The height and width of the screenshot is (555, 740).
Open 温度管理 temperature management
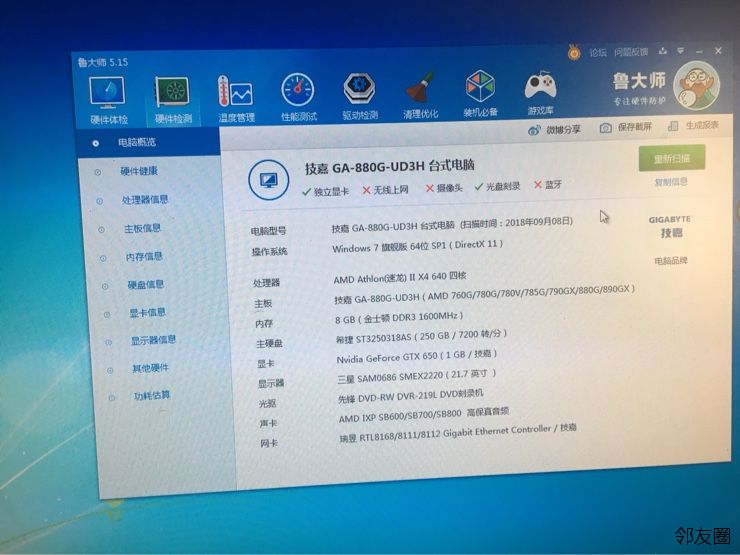(x=236, y=98)
